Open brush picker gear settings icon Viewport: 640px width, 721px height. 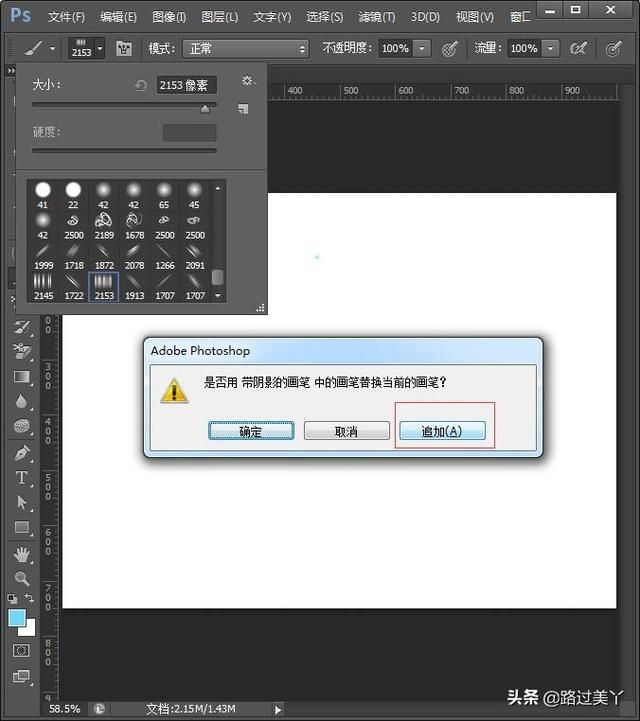click(248, 81)
